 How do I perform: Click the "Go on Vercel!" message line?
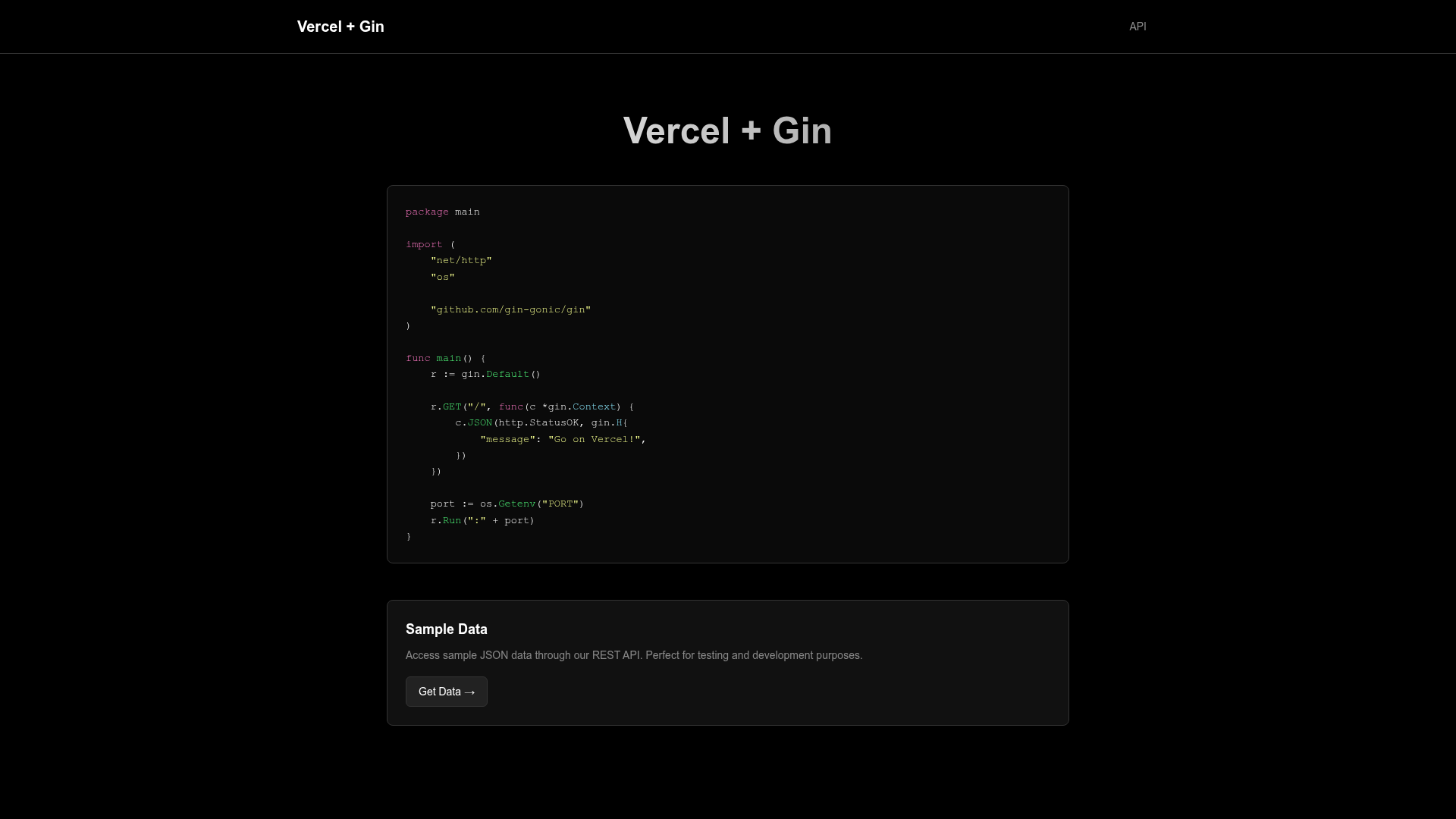[x=563, y=439]
